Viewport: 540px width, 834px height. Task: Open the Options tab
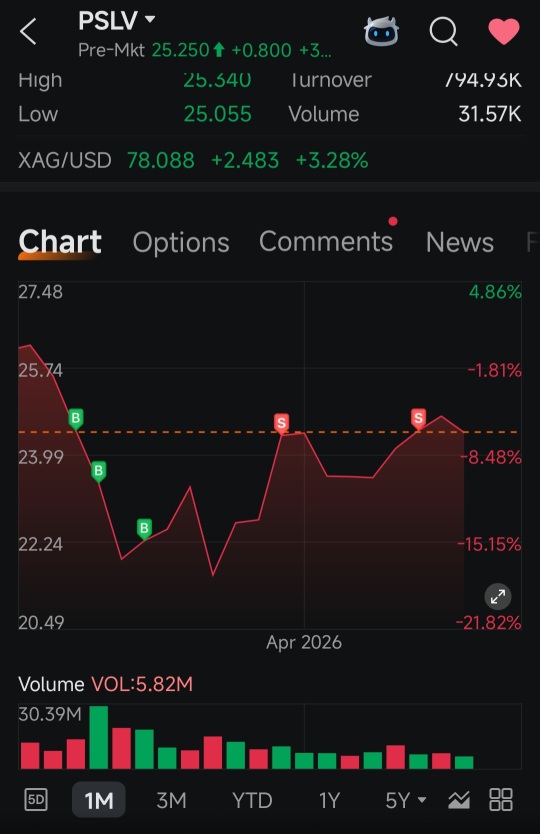click(181, 243)
